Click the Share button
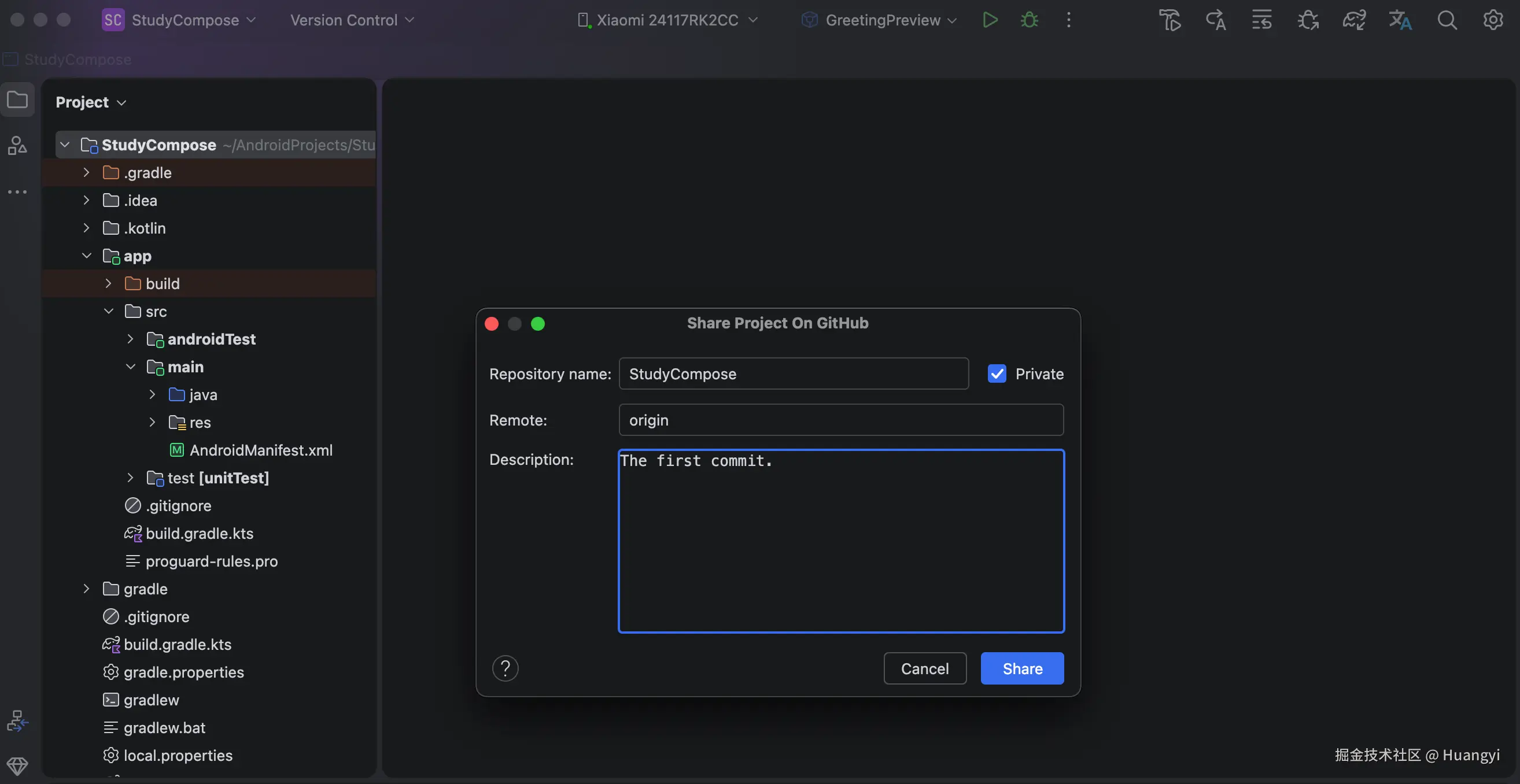Viewport: 1520px width, 784px height. (1022, 668)
